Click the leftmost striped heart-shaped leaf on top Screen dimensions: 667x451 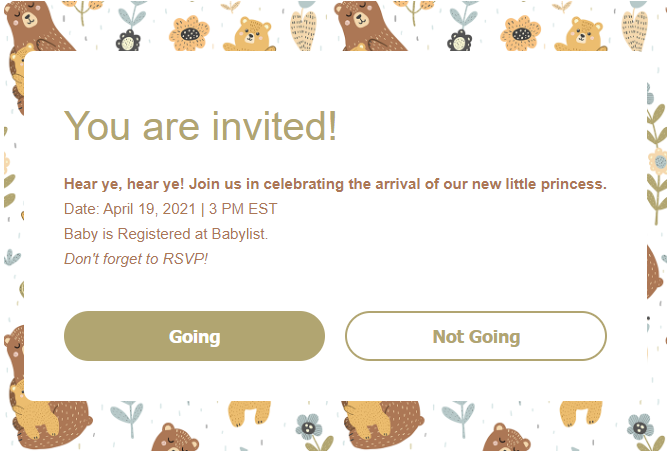tap(303, 31)
